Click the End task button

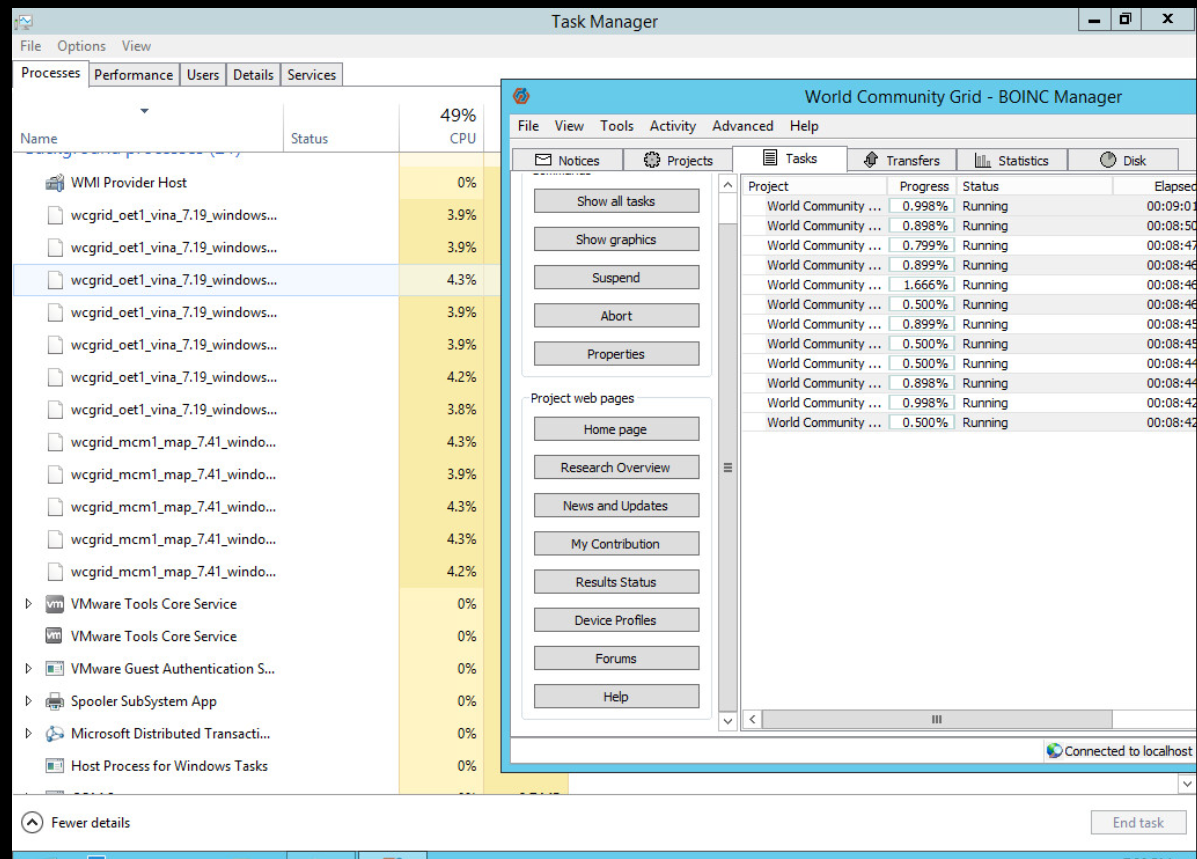point(1138,822)
